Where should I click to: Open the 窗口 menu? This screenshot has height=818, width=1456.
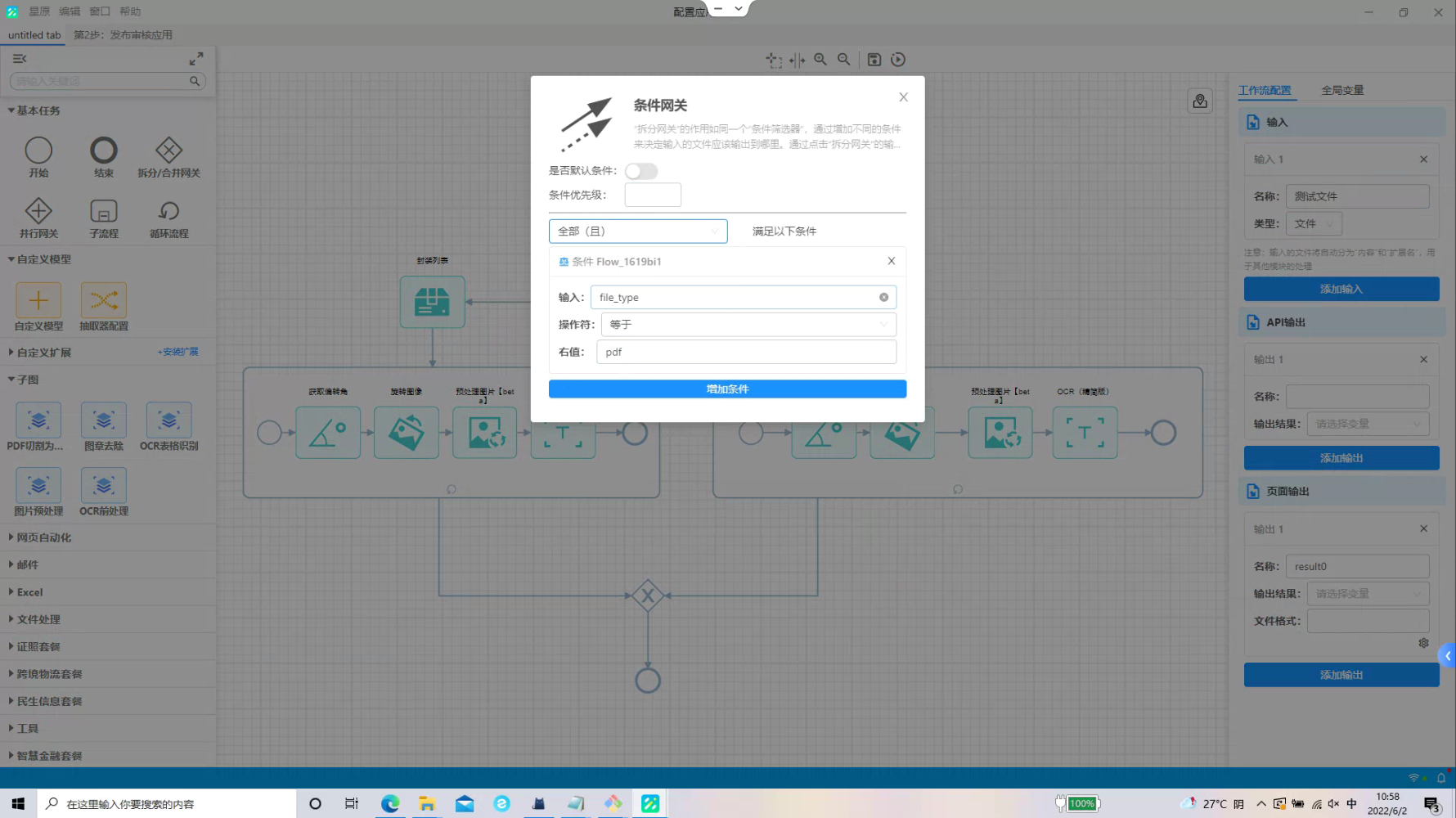click(x=100, y=11)
